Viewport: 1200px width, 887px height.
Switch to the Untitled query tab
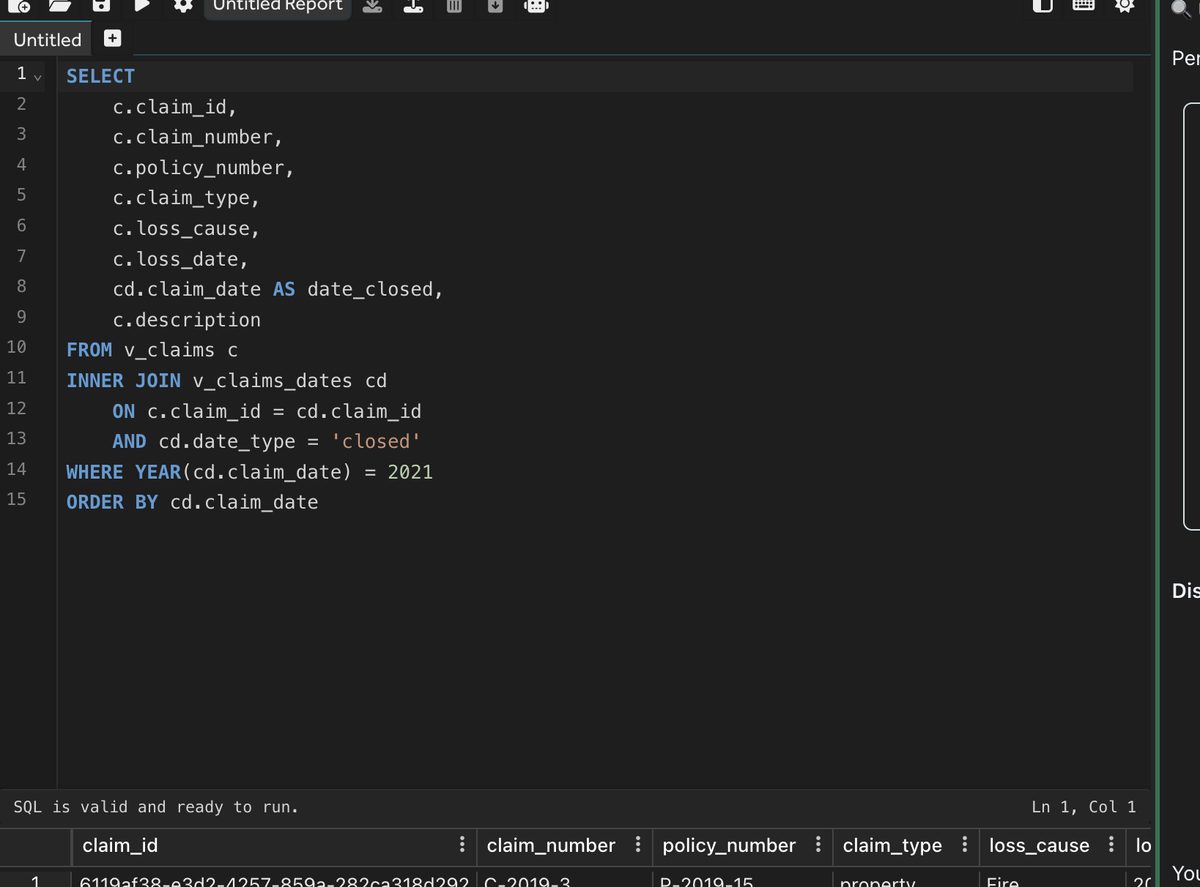coord(47,40)
